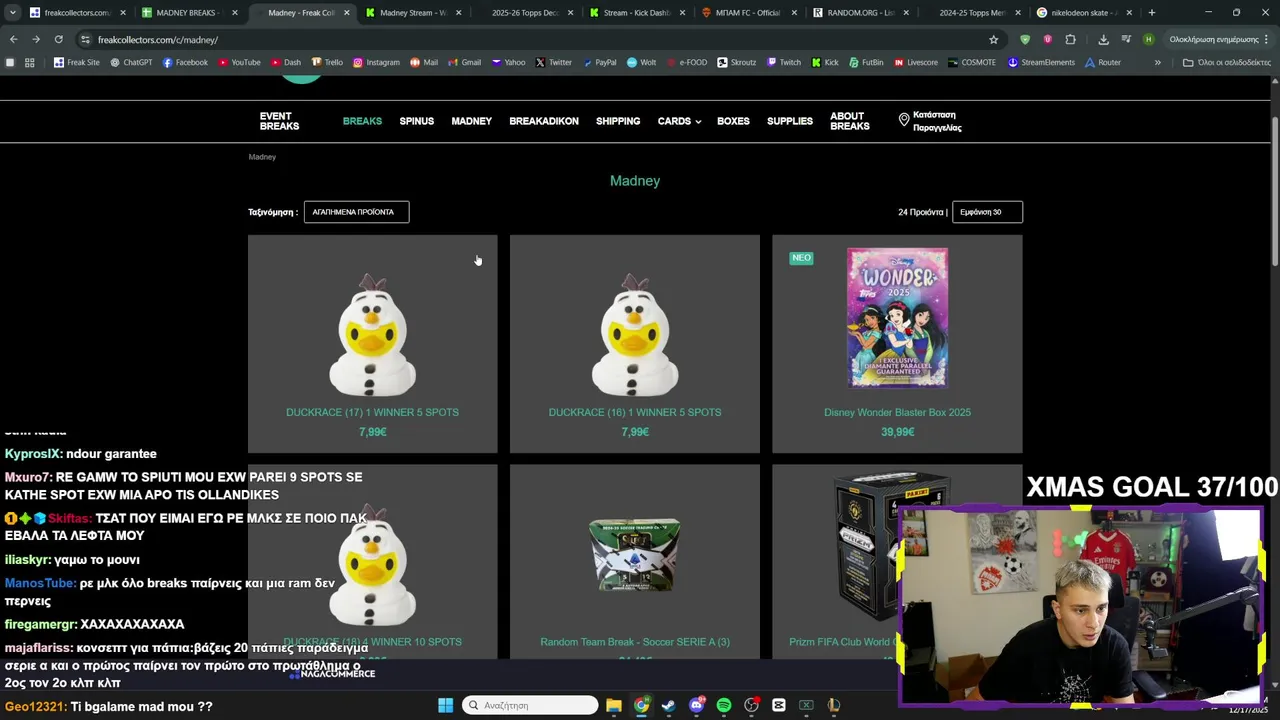1280x720 pixels.
Task: Click the browser forward arrow
Action: click(x=35, y=39)
